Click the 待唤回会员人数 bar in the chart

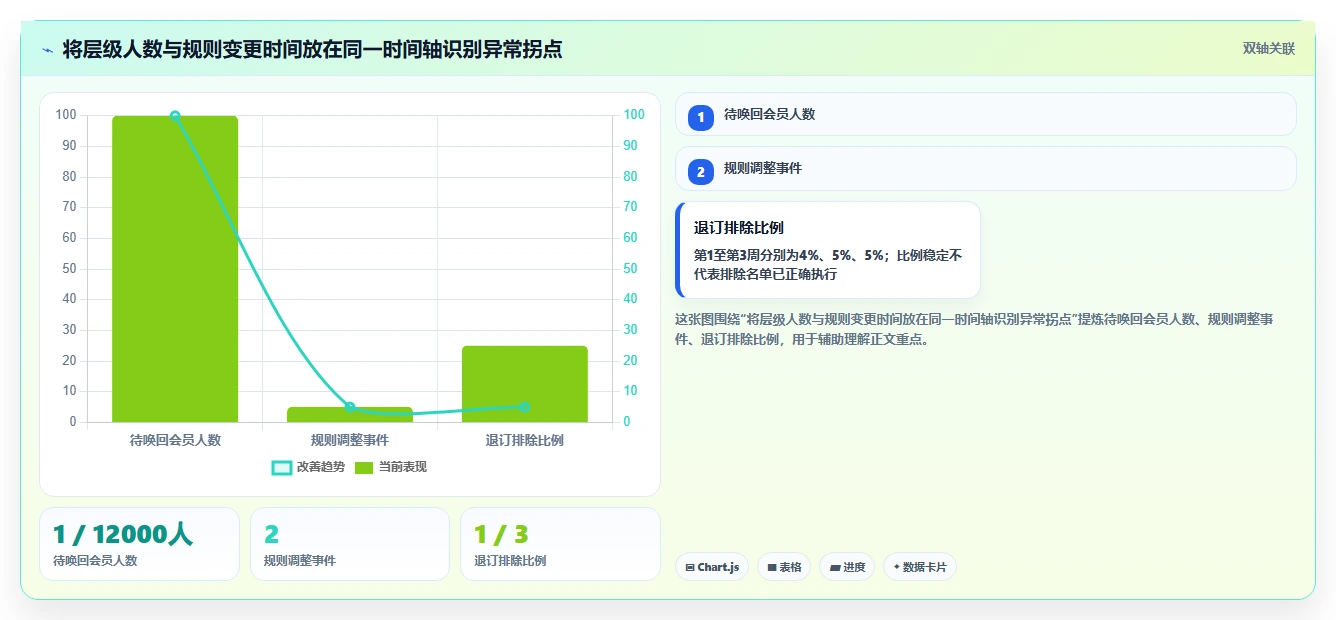tap(175, 269)
